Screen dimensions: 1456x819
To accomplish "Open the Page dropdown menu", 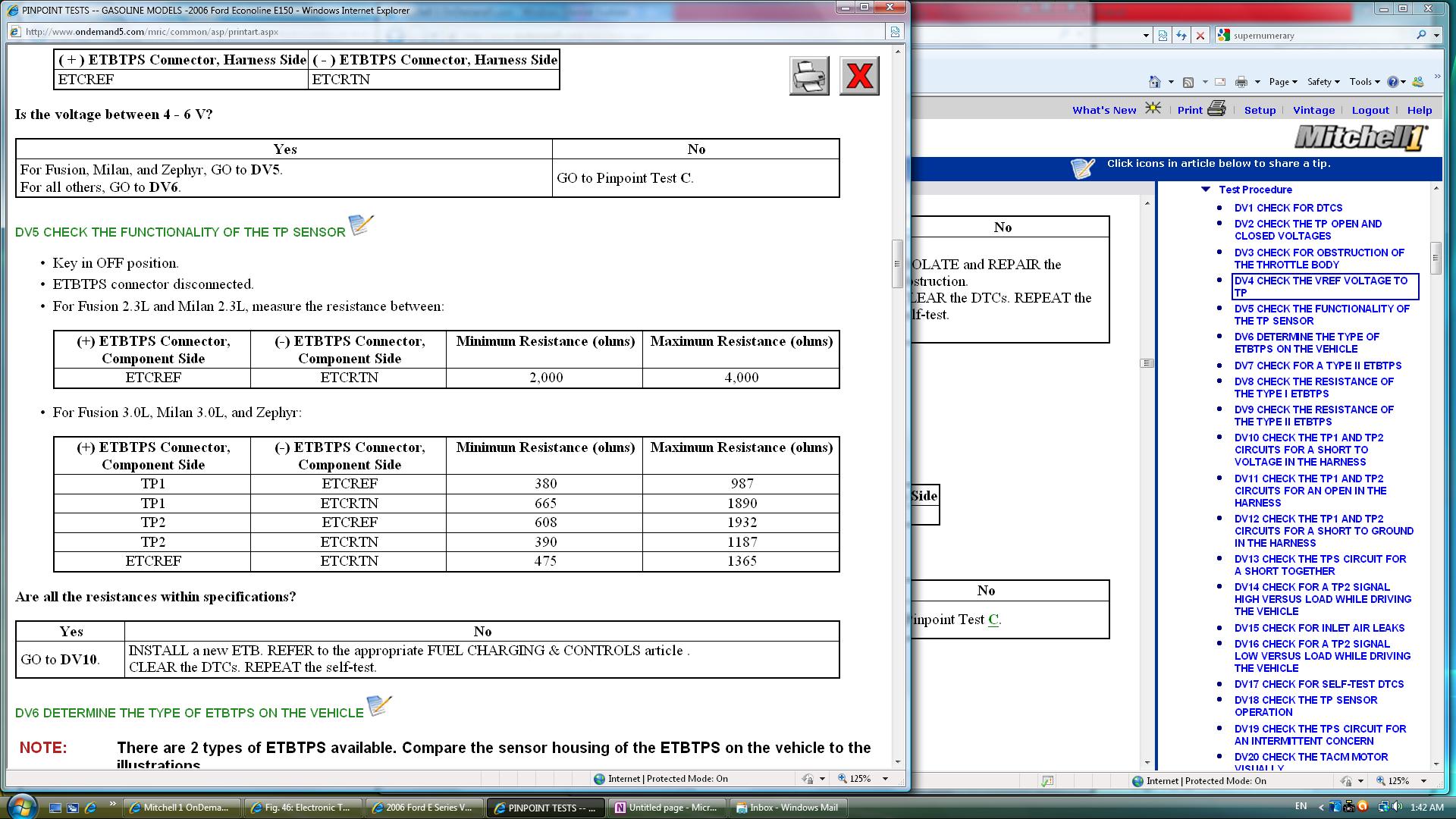I will click(x=1282, y=82).
